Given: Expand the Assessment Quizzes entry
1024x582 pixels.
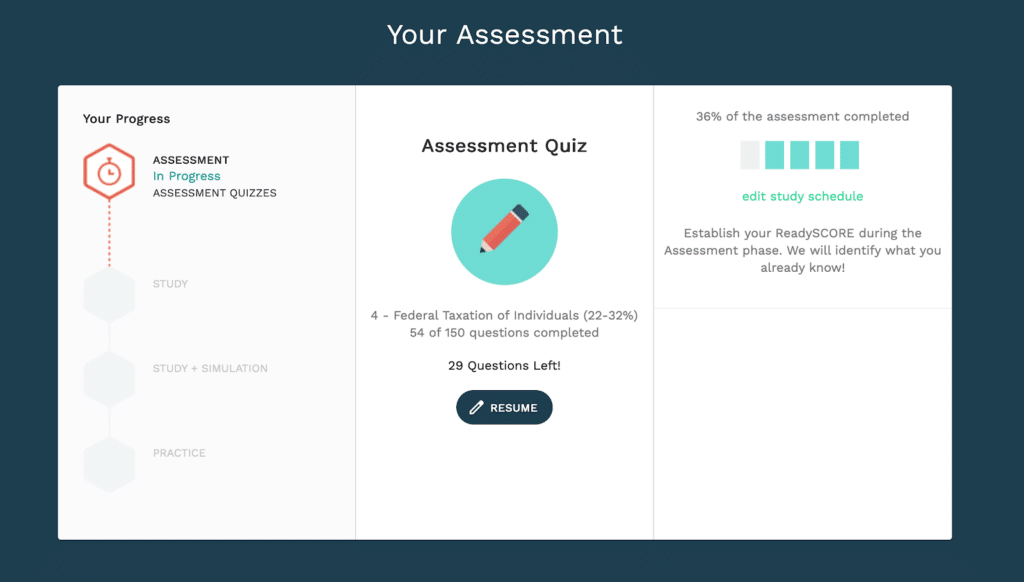Looking at the screenshot, I should point(214,192).
